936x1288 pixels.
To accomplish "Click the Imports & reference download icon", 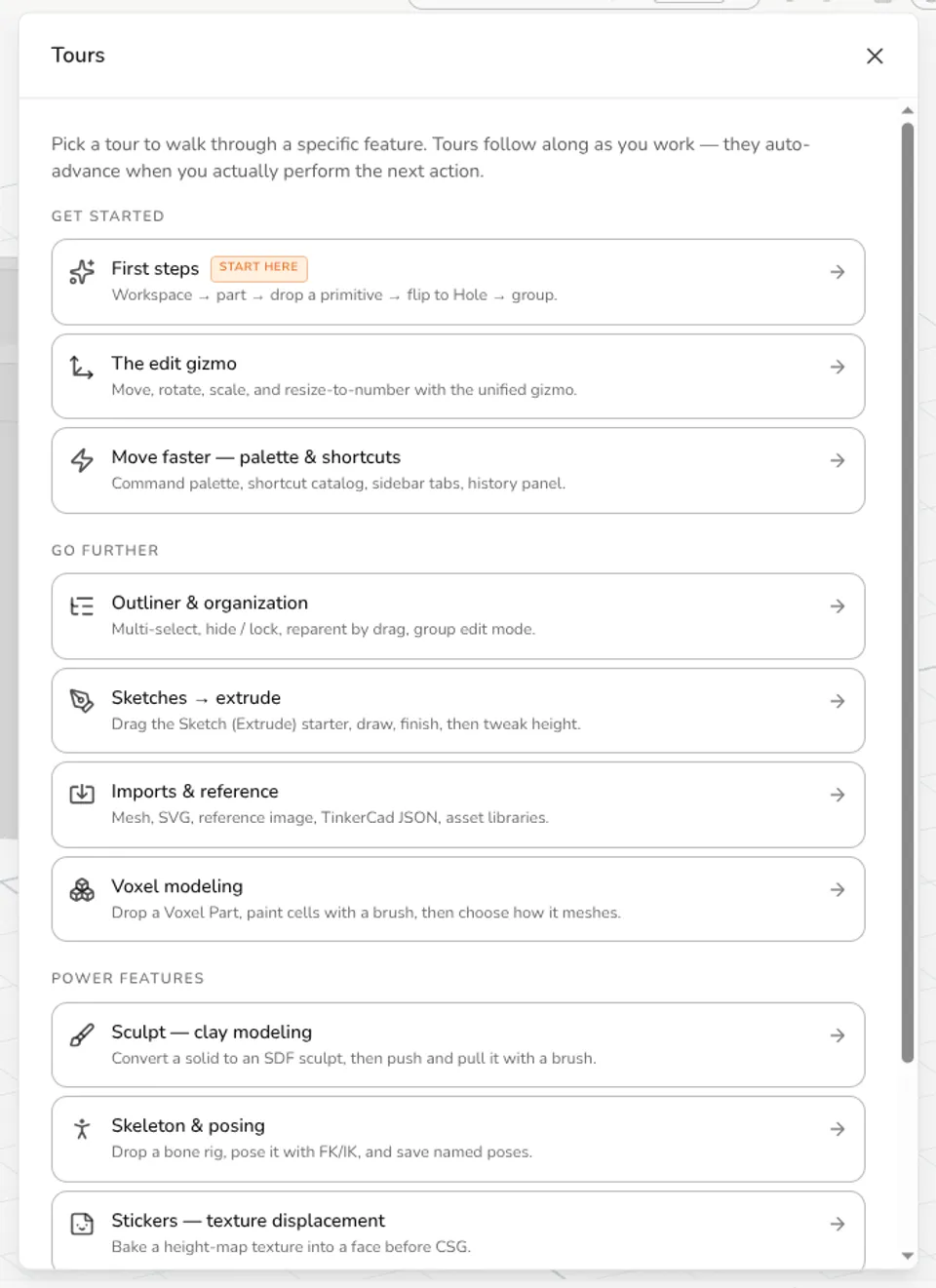I will click(x=82, y=795).
